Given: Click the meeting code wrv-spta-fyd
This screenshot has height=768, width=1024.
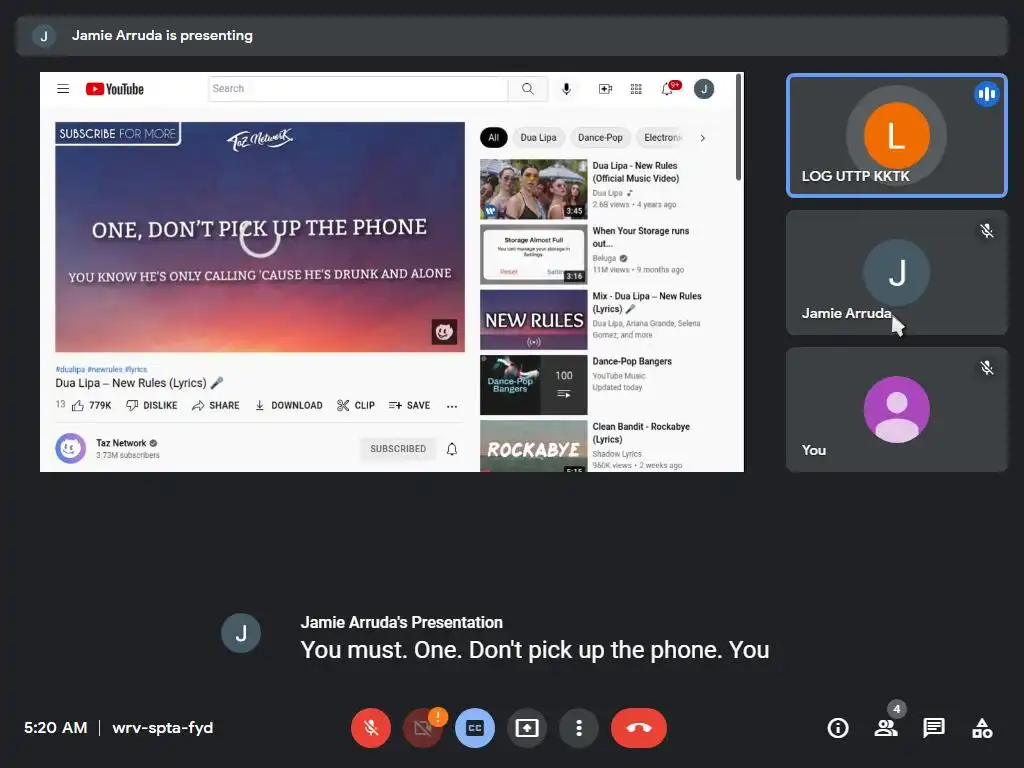Looking at the screenshot, I should [163, 728].
